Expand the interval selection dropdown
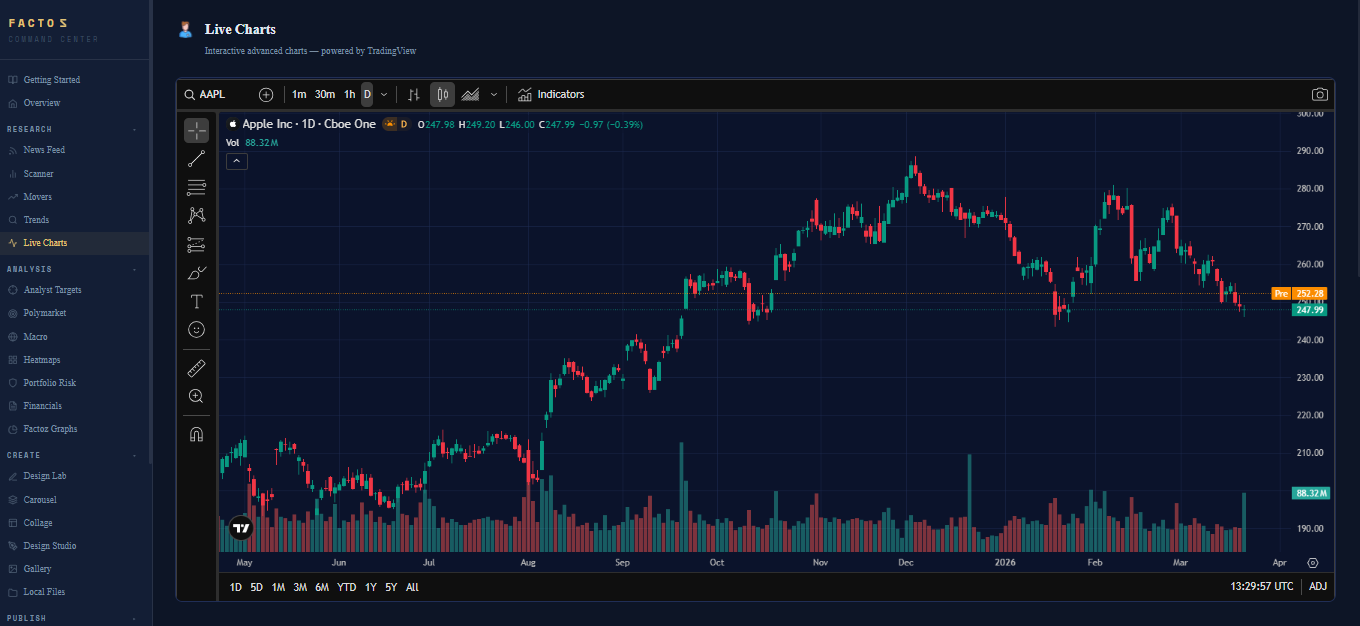The width and height of the screenshot is (1360, 626). (382, 94)
